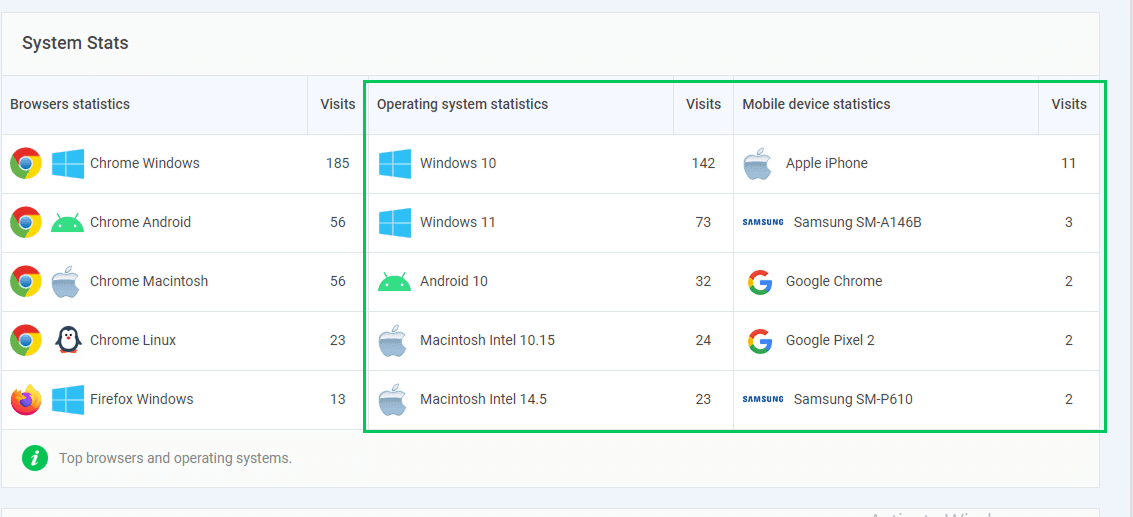
Task: Select the Browsers statistics column header
Action: [x=70, y=104]
